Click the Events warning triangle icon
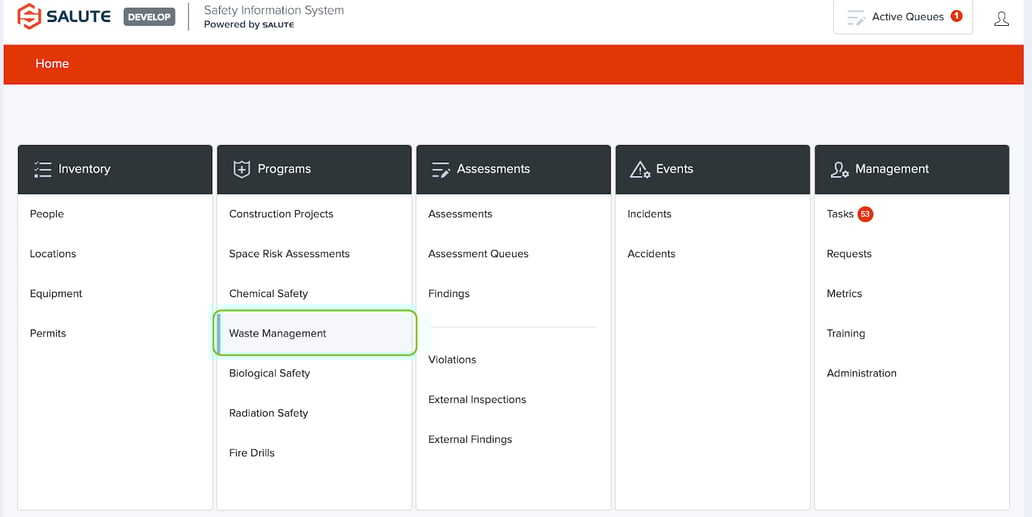1032x517 pixels. pos(639,170)
